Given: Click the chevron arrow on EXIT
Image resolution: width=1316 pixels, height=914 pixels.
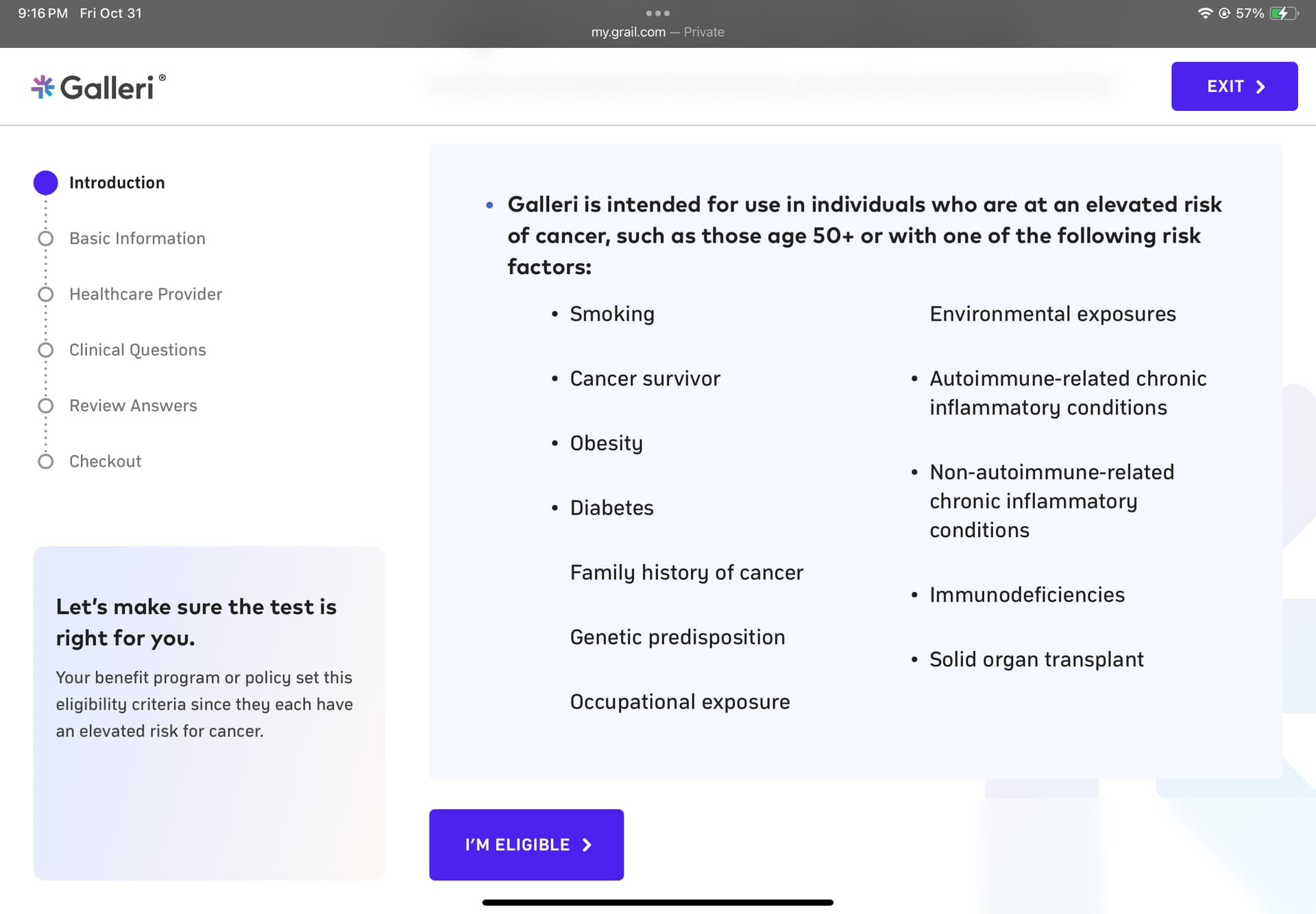Looking at the screenshot, I should point(1260,87).
